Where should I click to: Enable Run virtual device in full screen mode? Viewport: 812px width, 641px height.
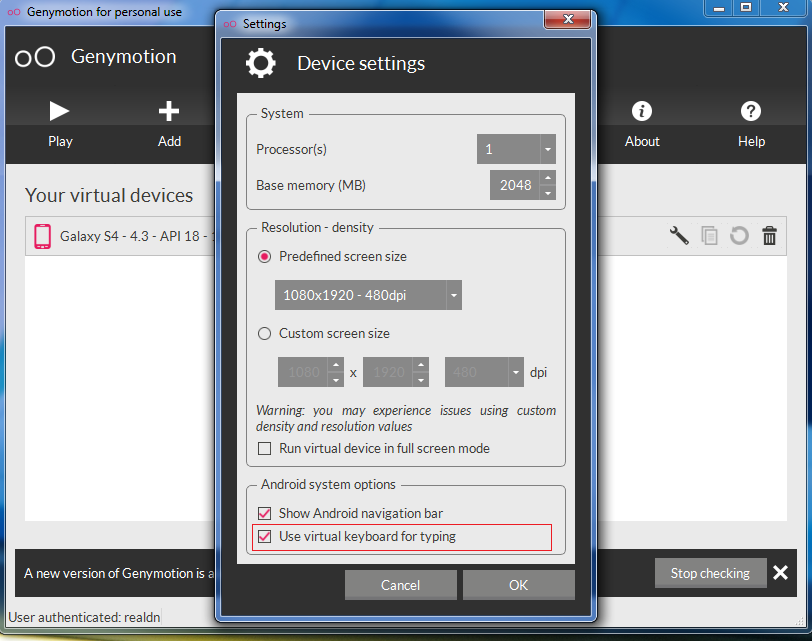click(x=265, y=448)
